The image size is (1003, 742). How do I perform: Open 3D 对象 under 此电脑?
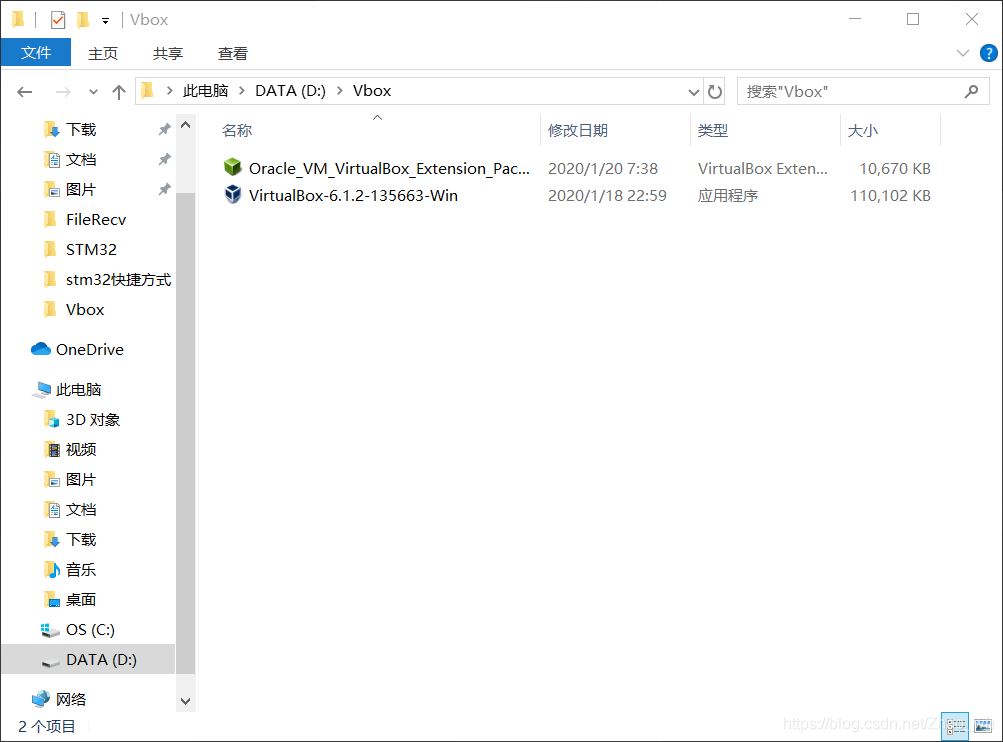93,420
